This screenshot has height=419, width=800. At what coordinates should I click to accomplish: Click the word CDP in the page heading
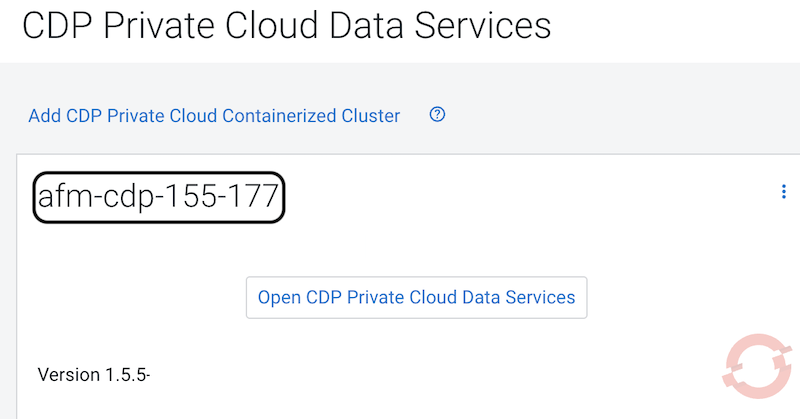[62, 26]
